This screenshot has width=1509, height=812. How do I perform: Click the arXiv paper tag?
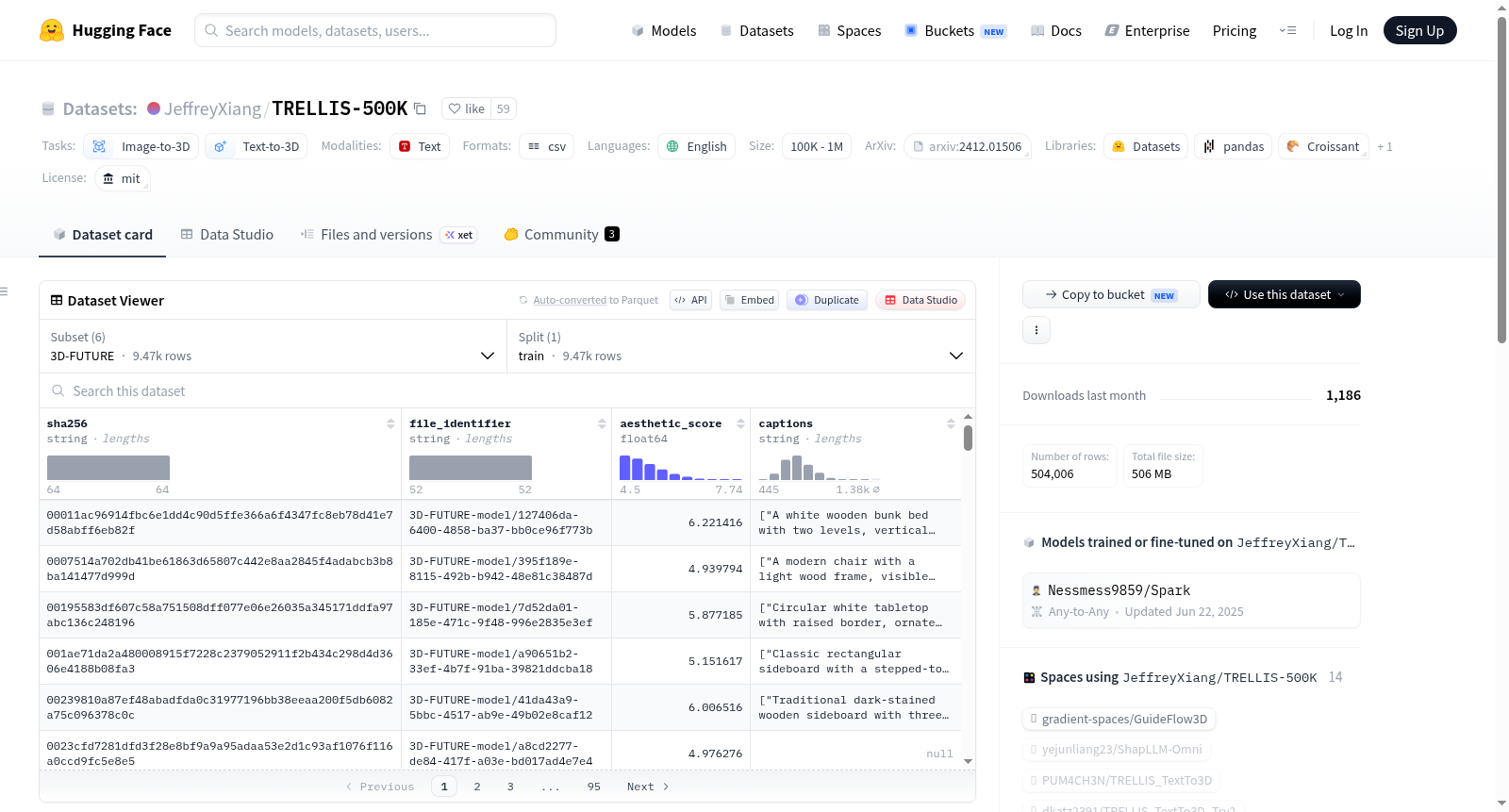click(968, 146)
